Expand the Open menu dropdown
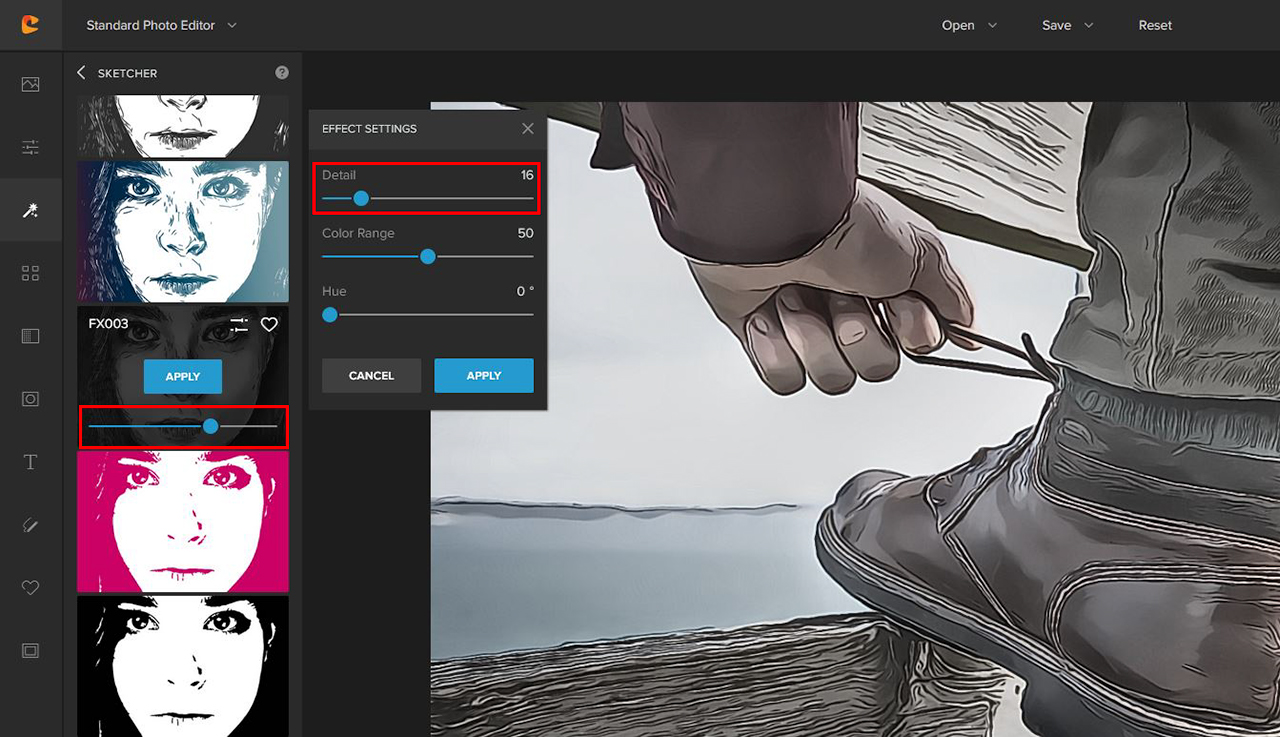Image resolution: width=1280 pixels, height=737 pixels. point(969,25)
